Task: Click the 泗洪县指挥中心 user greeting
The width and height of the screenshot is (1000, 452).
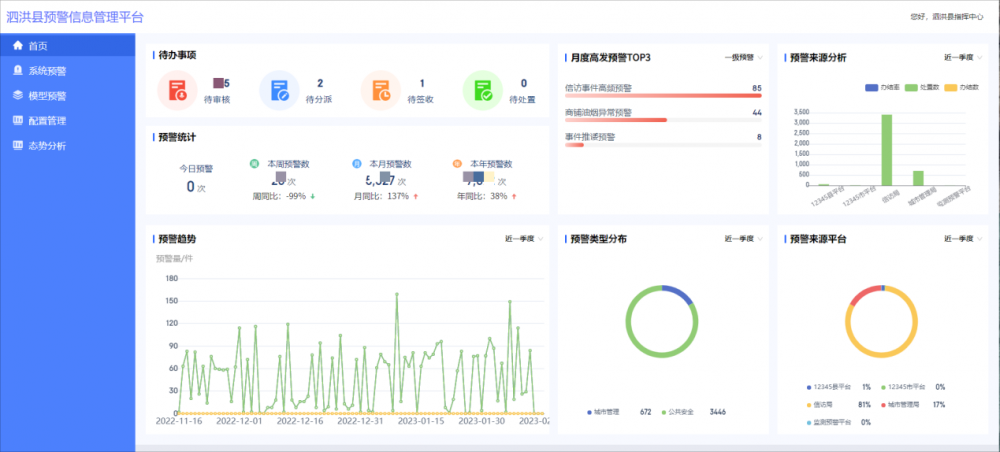Action: tap(946, 17)
